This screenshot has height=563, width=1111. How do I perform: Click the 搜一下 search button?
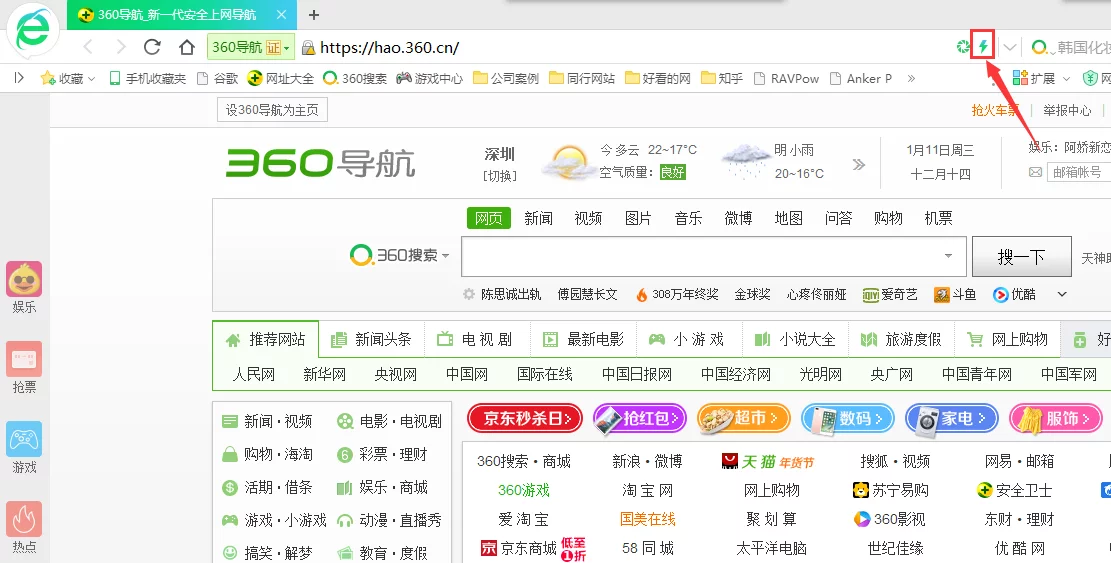(x=1021, y=256)
